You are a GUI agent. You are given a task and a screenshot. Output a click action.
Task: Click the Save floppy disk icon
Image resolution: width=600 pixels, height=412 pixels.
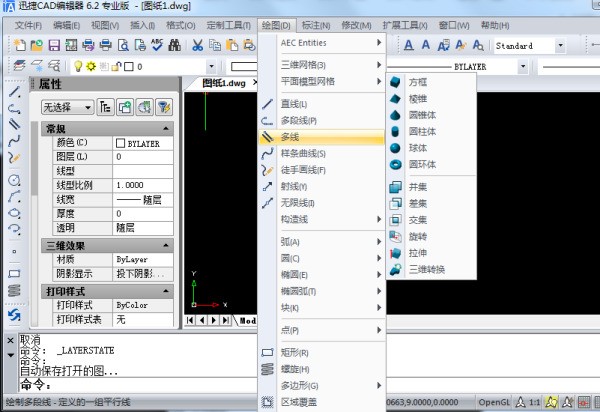pos(54,46)
